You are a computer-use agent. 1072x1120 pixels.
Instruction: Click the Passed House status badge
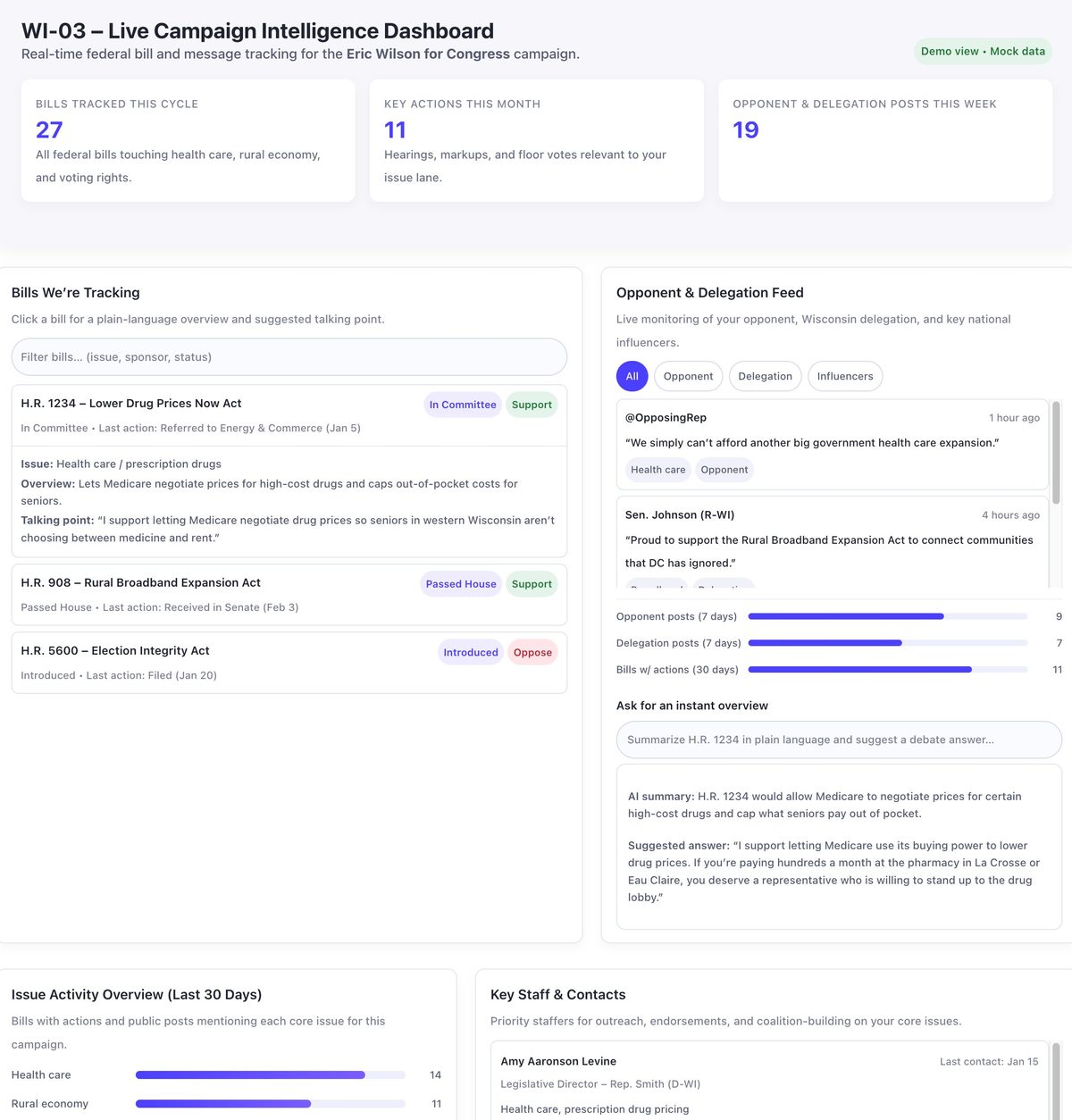pyautogui.click(x=461, y=584)
